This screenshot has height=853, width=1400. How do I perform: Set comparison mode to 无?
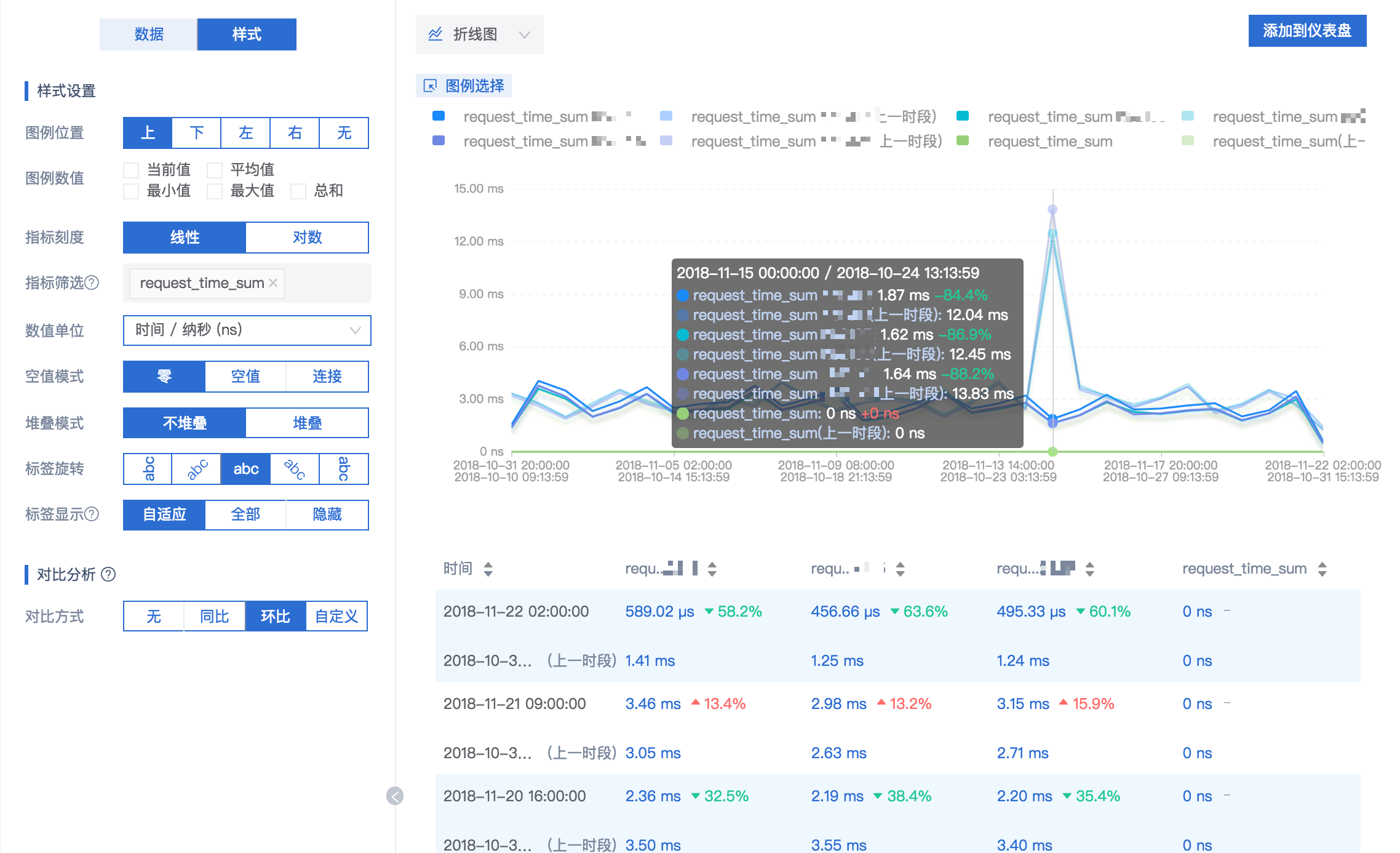154,617
